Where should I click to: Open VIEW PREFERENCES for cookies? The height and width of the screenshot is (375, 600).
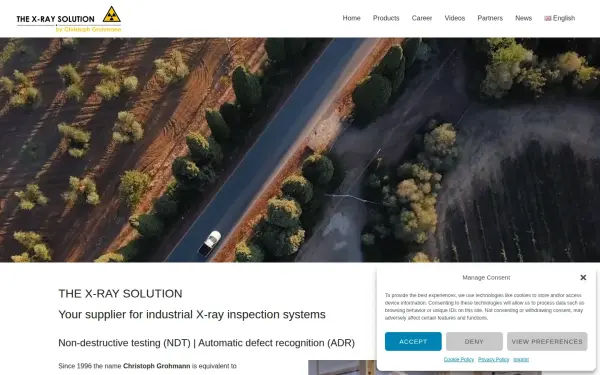tap(547, 341)
